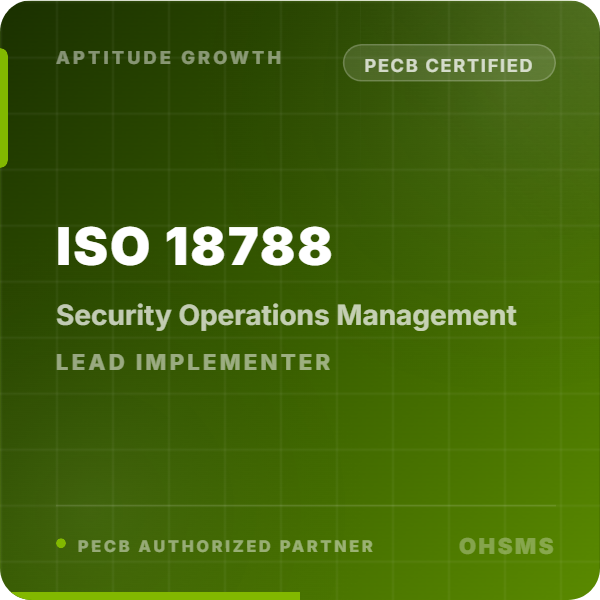600x600 pixels.
Task: Click the green dot before PECB Authorized Partner
Action: point(61,544)
